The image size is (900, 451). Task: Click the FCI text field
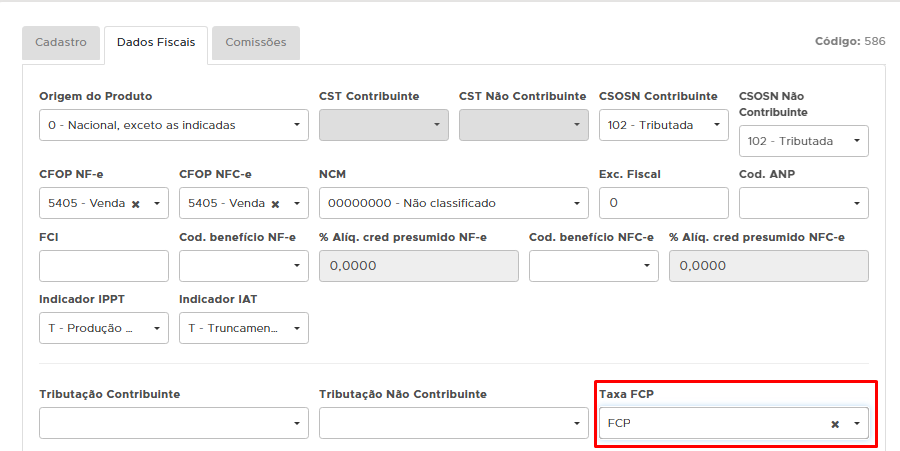(104, 265)
